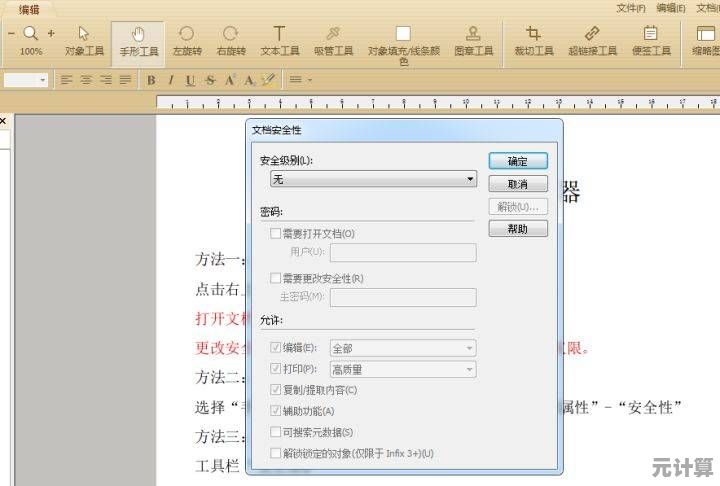
Task: Open the 安全级别 dropdown
Action: point(373,179)
